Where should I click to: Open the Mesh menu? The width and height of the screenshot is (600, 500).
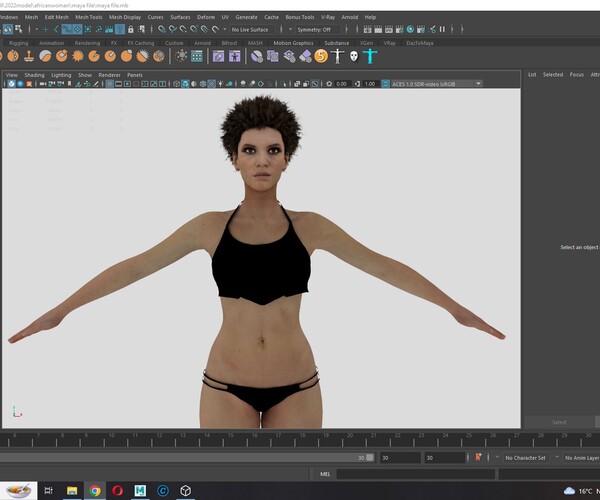click(31, 17)
